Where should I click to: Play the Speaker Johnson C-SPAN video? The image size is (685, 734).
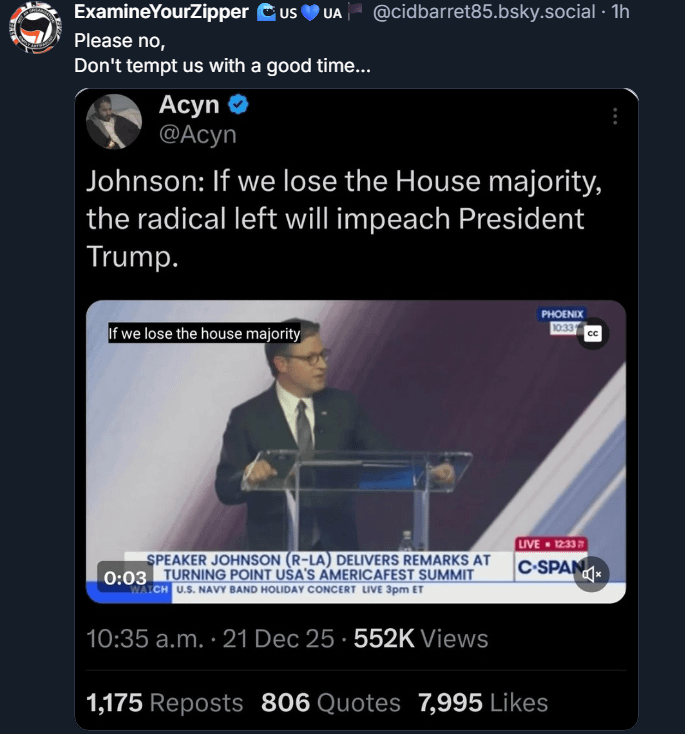coord(355,450)
